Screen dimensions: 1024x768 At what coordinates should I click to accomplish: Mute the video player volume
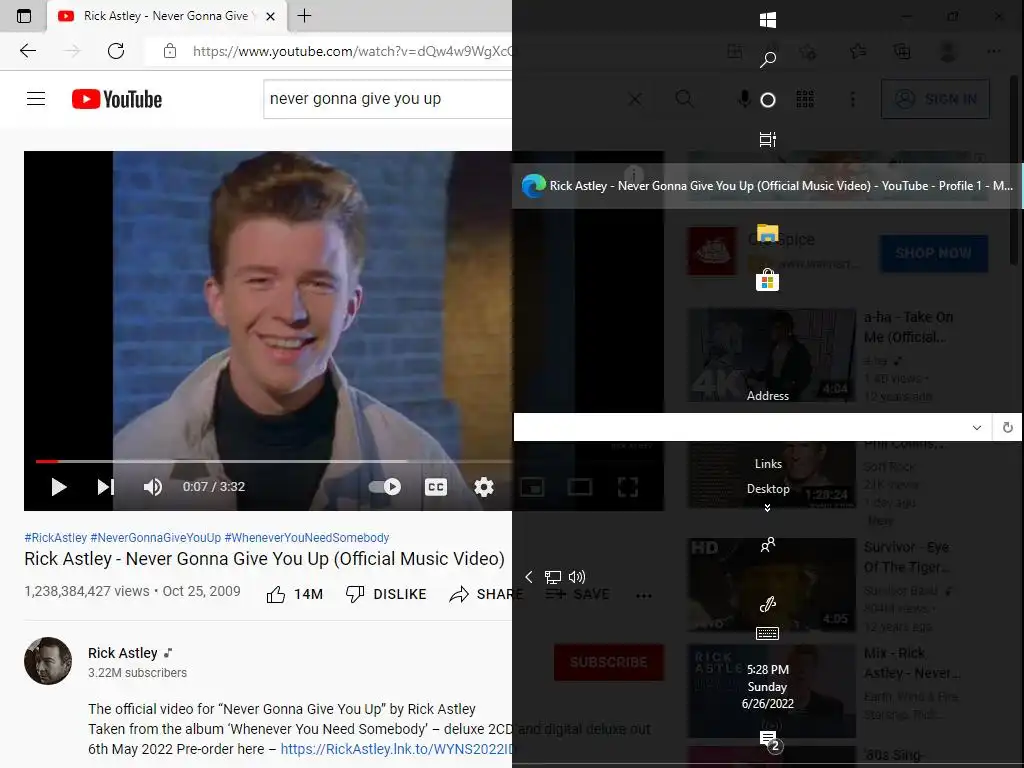click(153, 487)
